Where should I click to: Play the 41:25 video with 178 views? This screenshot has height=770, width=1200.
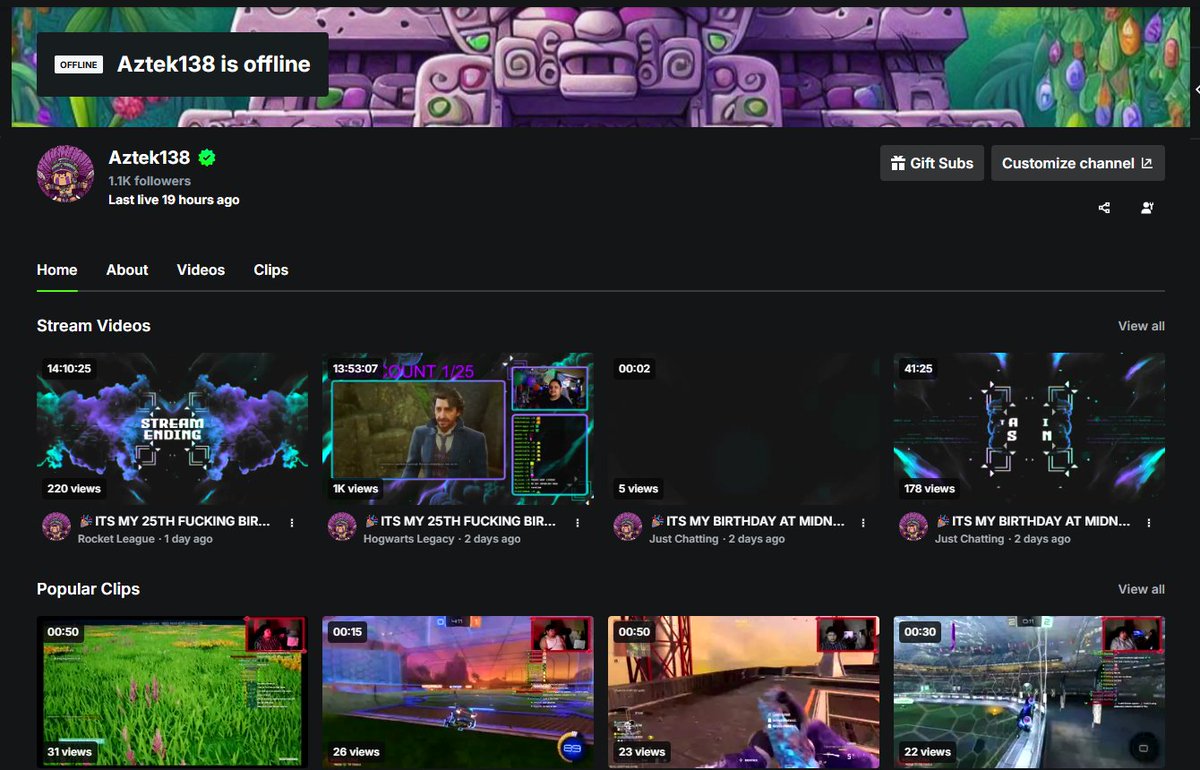coord(1029,429)
